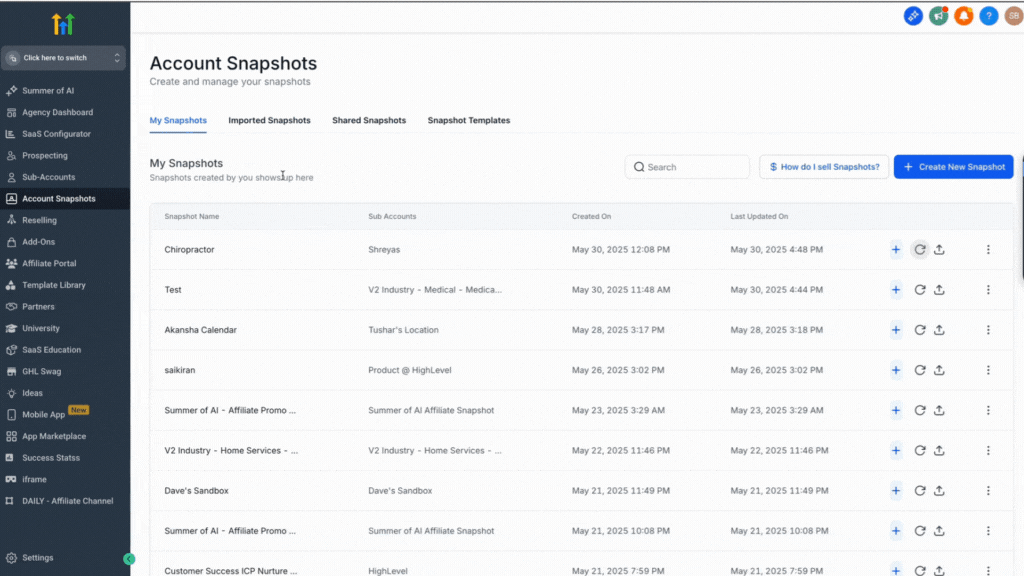The image size is (1024, 576).
Task: Open more options for Test row
Action: (988, 290)
